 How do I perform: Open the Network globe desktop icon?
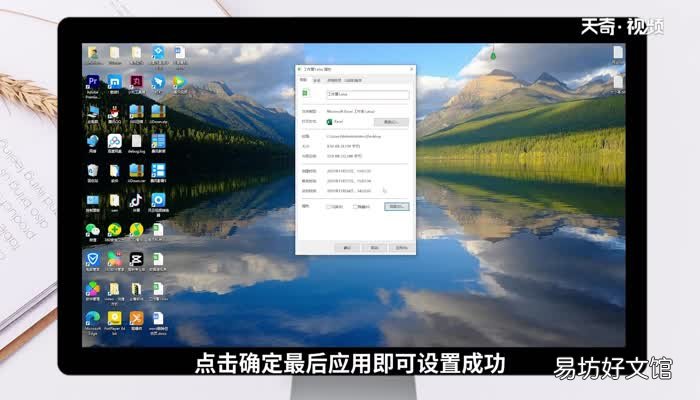pyautogui.click(x=93, y=143)
